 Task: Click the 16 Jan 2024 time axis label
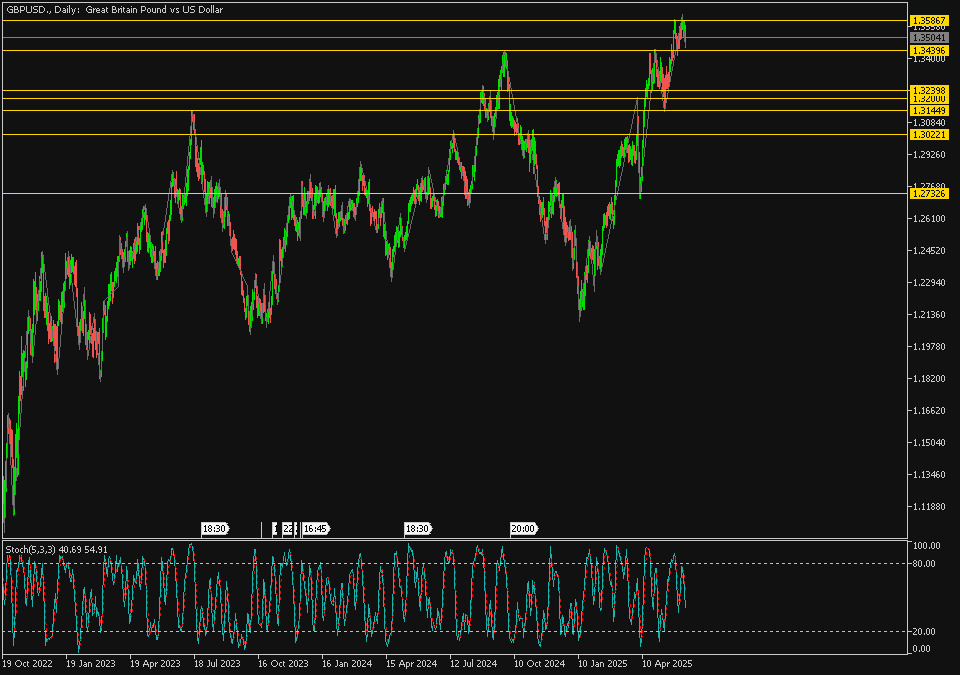[346, 663]
